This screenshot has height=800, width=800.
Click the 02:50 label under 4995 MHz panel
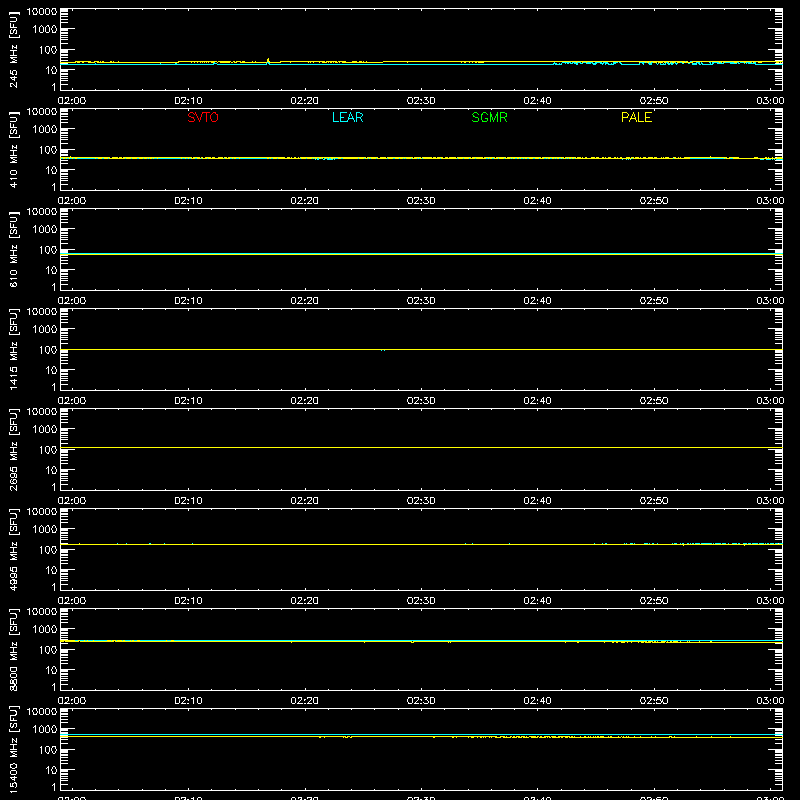point(654,601)
